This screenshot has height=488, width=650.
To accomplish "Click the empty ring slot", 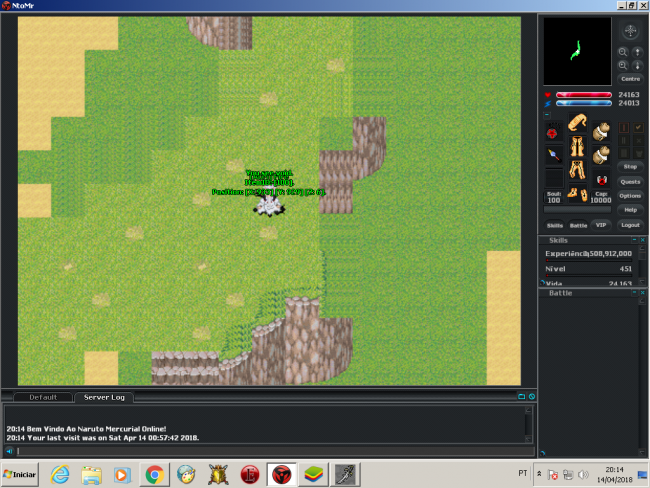I will (x=553, y=179).
